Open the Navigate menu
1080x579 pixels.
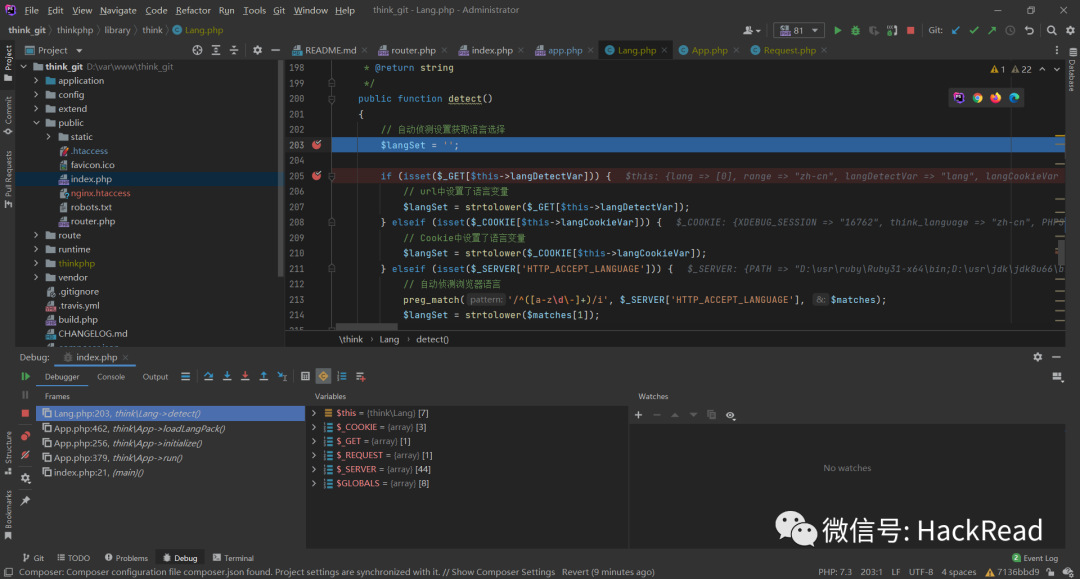click(x=118, y=10)
